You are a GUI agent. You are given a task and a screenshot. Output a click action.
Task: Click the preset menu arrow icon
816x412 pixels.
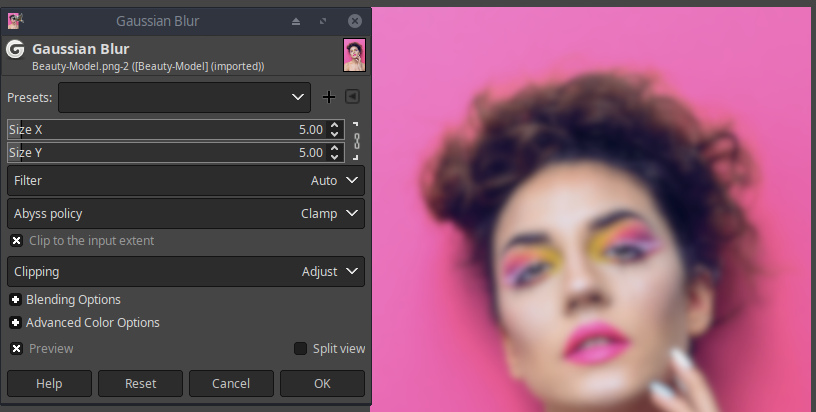click(352, 97)
